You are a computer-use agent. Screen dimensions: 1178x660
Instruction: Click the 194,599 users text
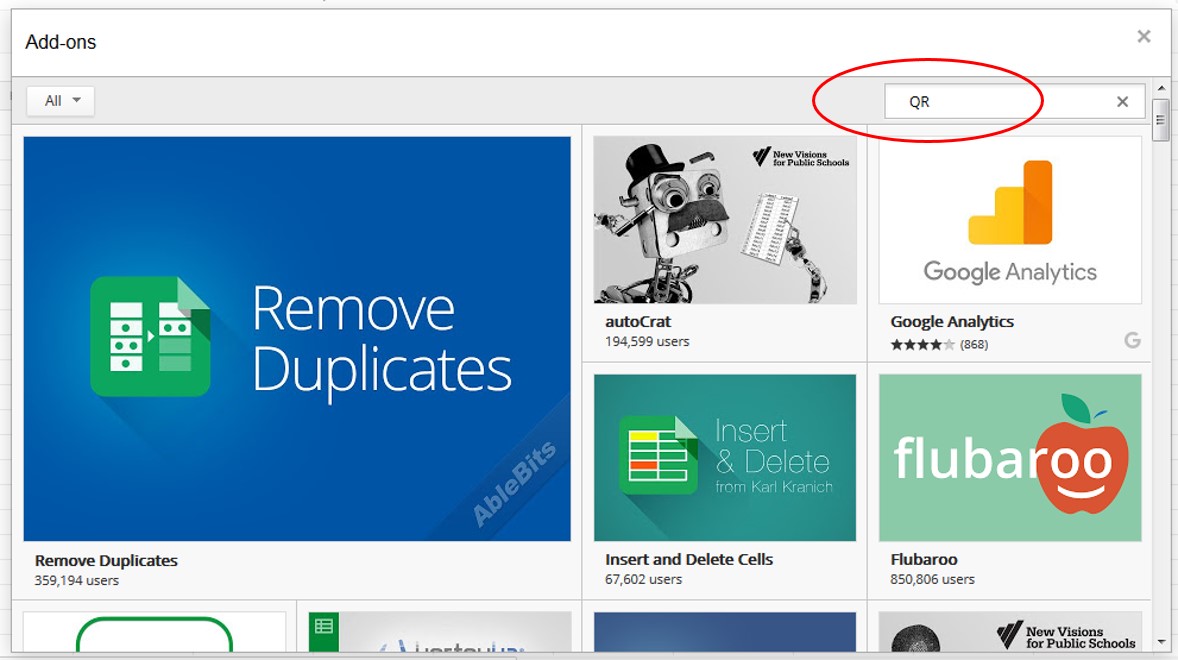647,342
